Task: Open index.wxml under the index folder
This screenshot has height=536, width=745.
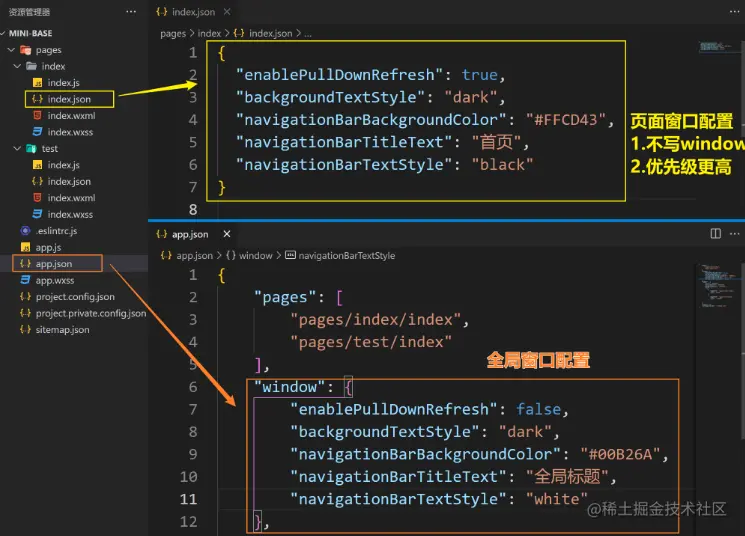Action: coord(71,115)
